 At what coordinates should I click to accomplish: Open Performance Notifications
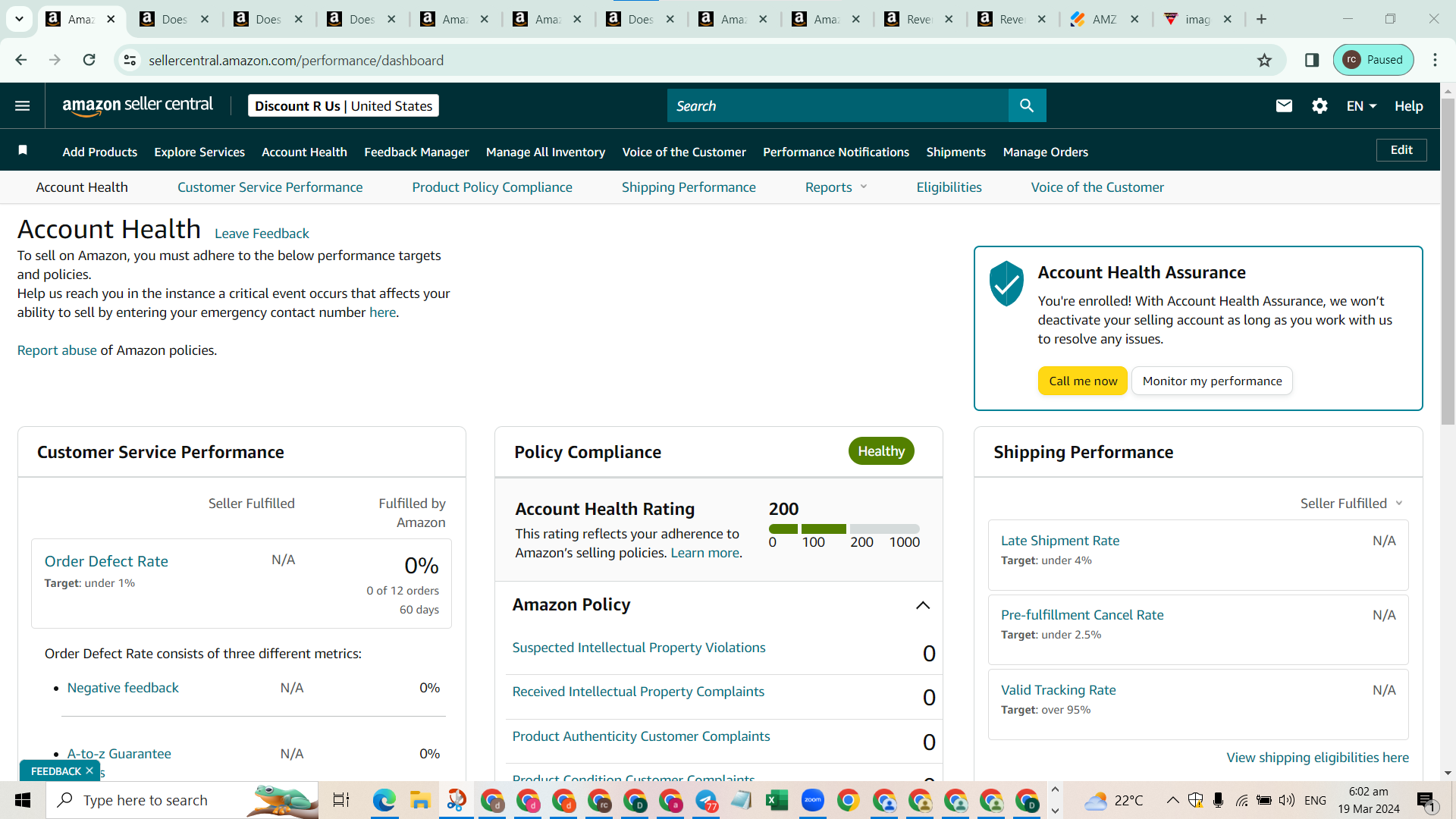click(x=836, y=152)
